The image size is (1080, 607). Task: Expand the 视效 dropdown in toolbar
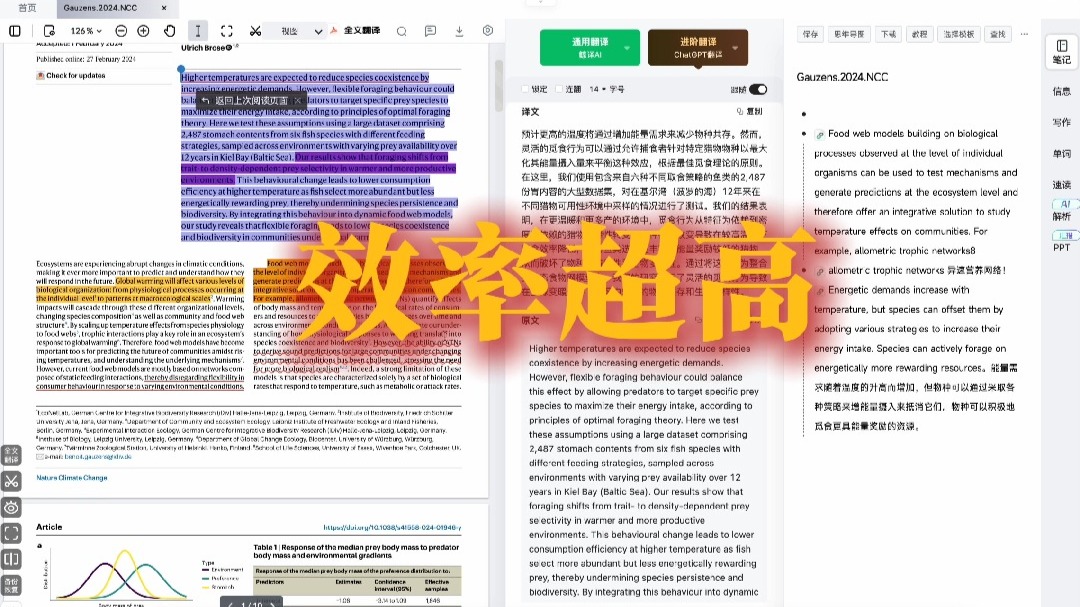tap(317, 31)
